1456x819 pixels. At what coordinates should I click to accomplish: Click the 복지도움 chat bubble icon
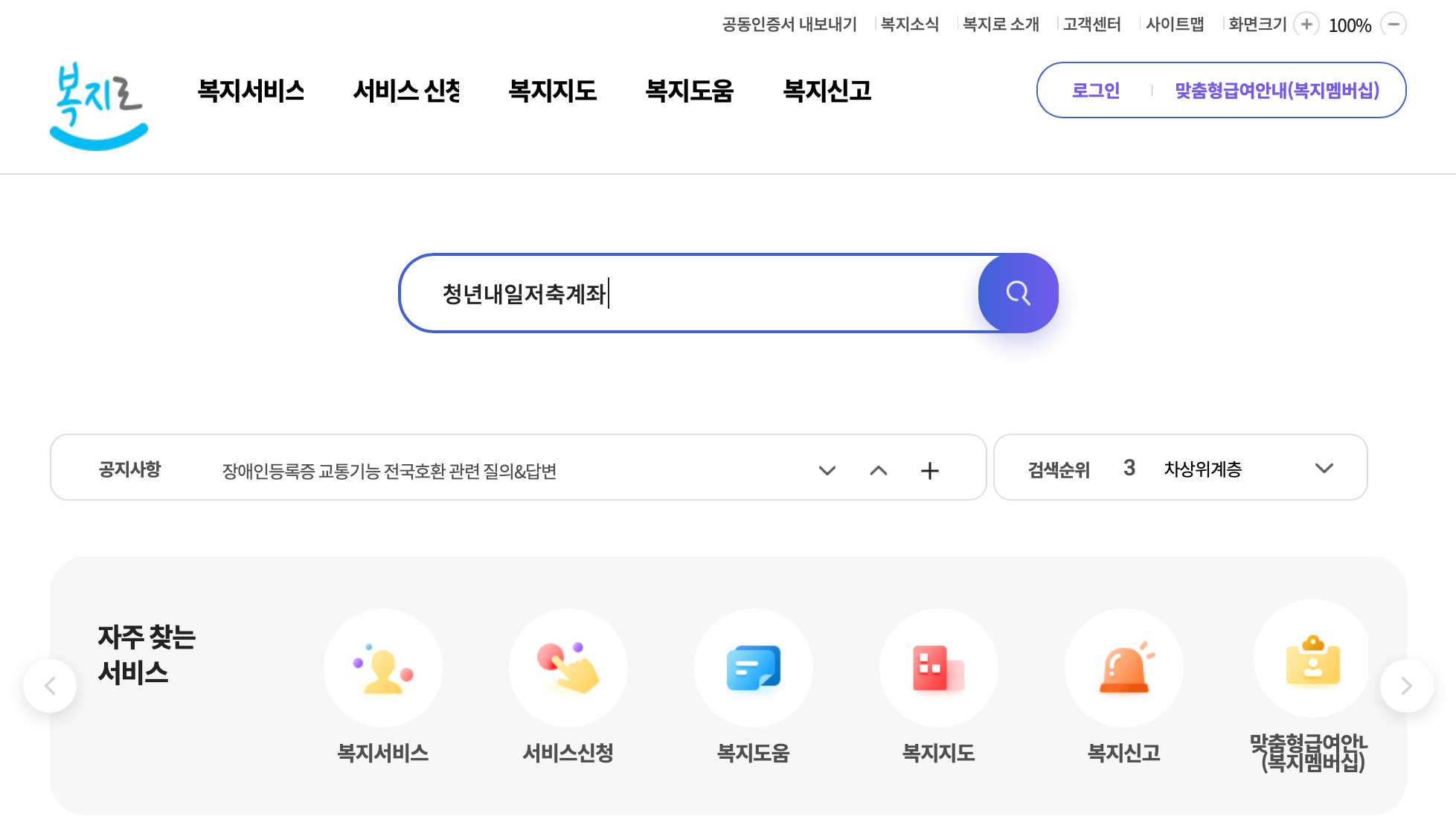(x=753, y=667)
